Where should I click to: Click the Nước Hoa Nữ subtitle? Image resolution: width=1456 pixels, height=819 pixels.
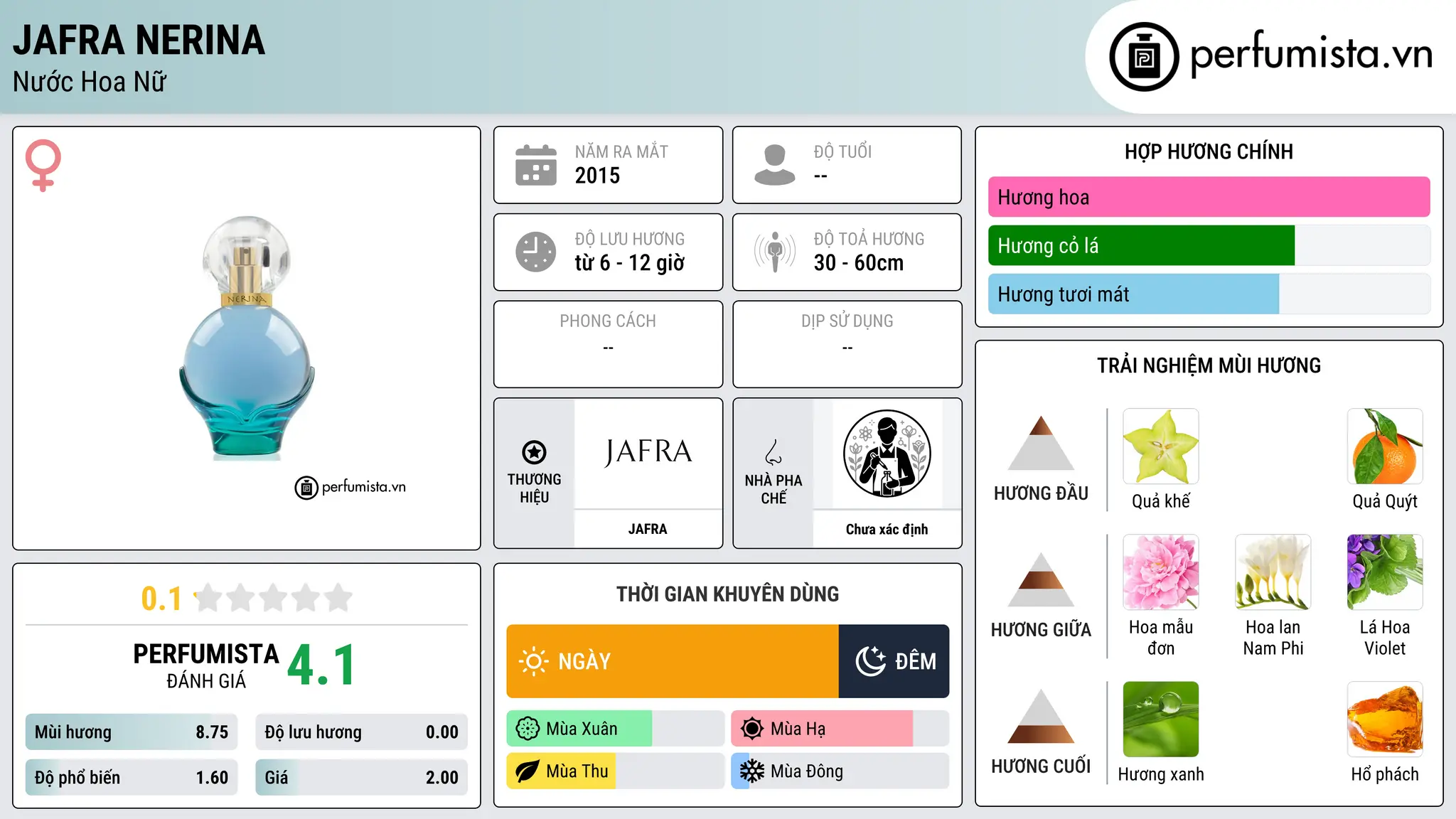point(90,82)
